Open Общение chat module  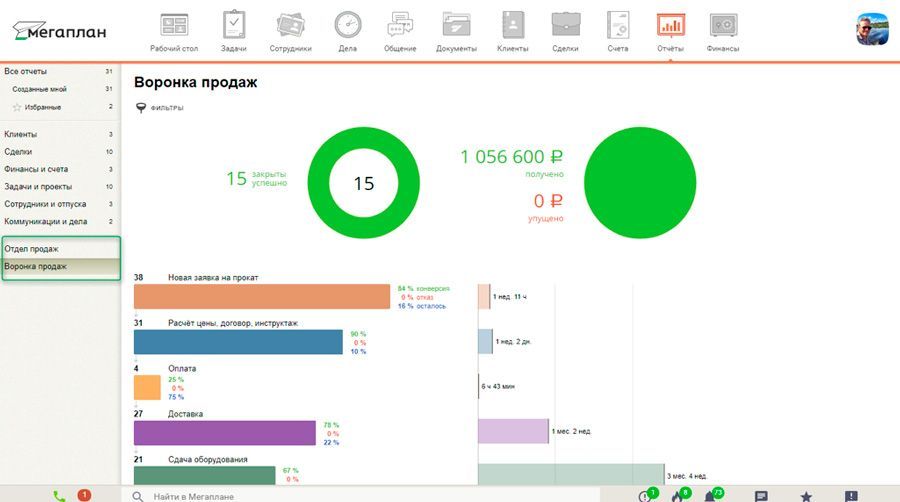[x=400, y=30]
